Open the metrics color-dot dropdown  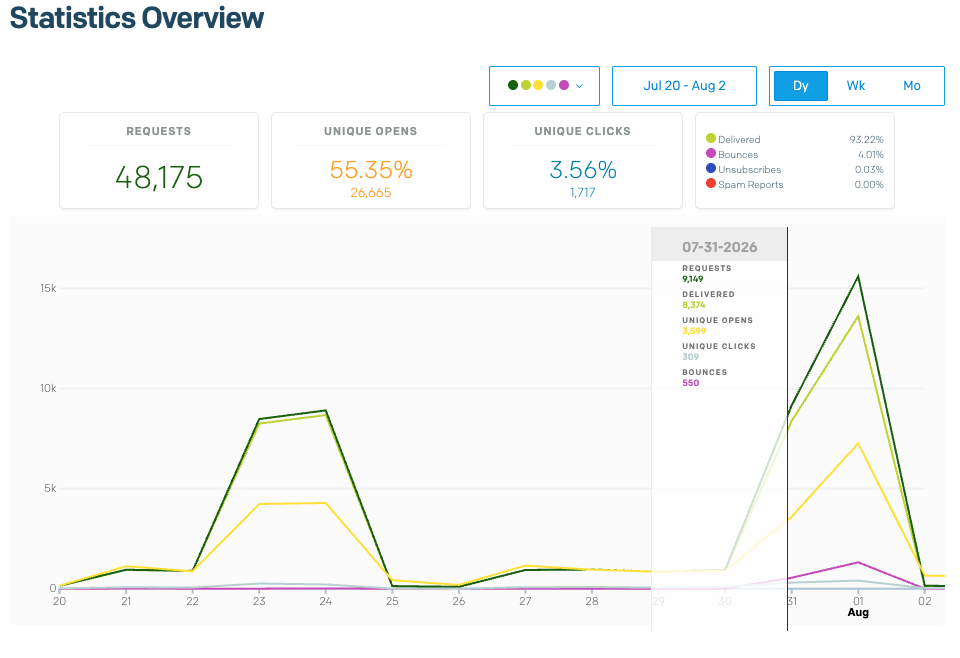tap(544, 86)
